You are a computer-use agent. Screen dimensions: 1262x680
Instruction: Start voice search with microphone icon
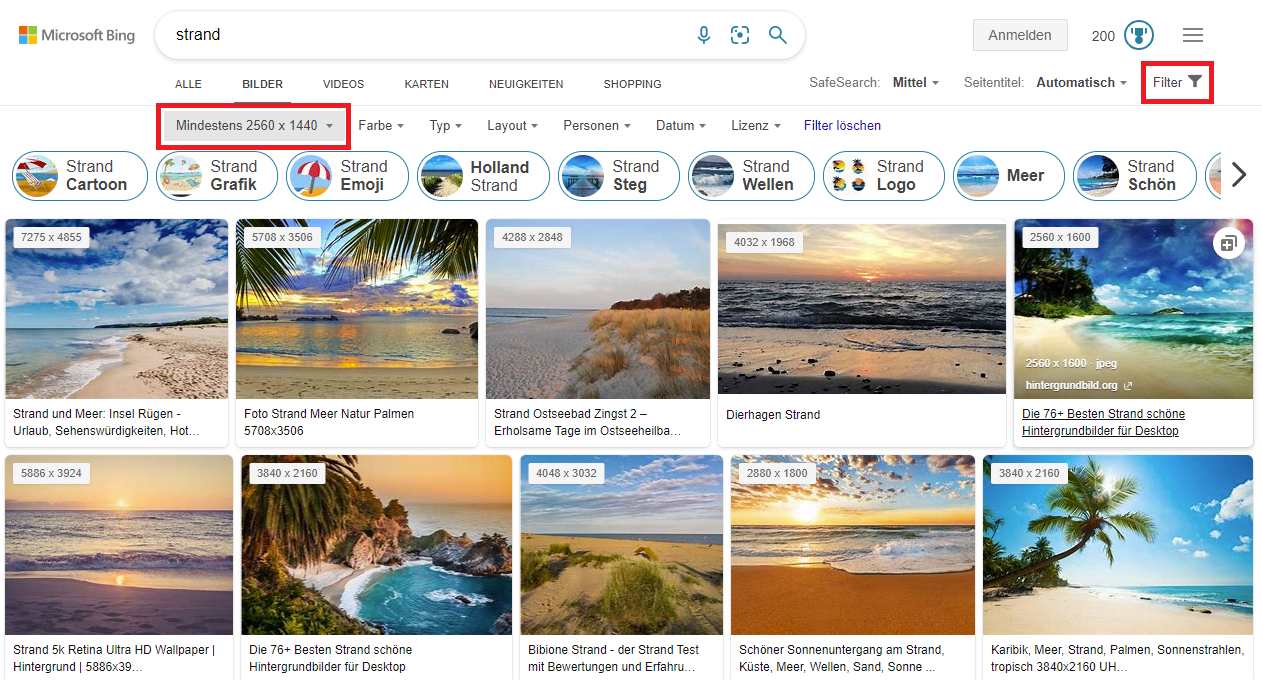click(x=704, y=35)
